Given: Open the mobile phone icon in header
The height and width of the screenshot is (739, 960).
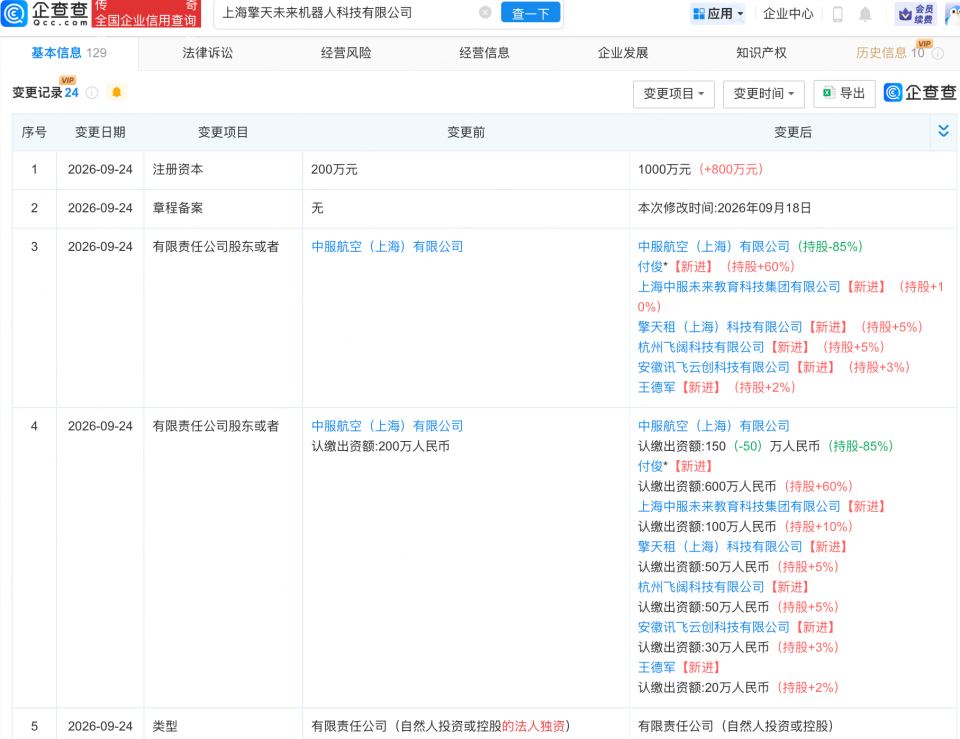Looking at the screenshot, I should tap(838, 13).
